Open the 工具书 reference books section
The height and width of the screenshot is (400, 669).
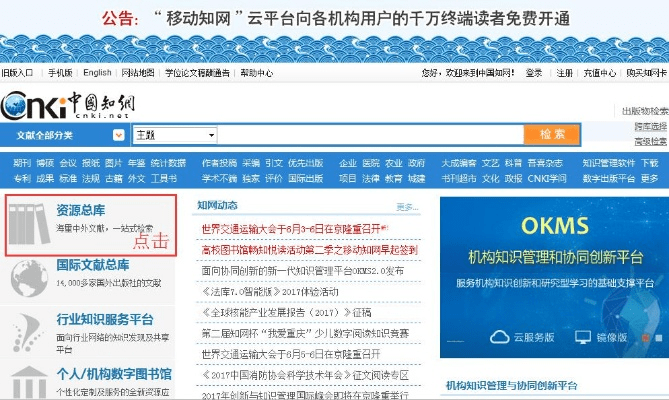pyautogui.click(x=164, y=178)
